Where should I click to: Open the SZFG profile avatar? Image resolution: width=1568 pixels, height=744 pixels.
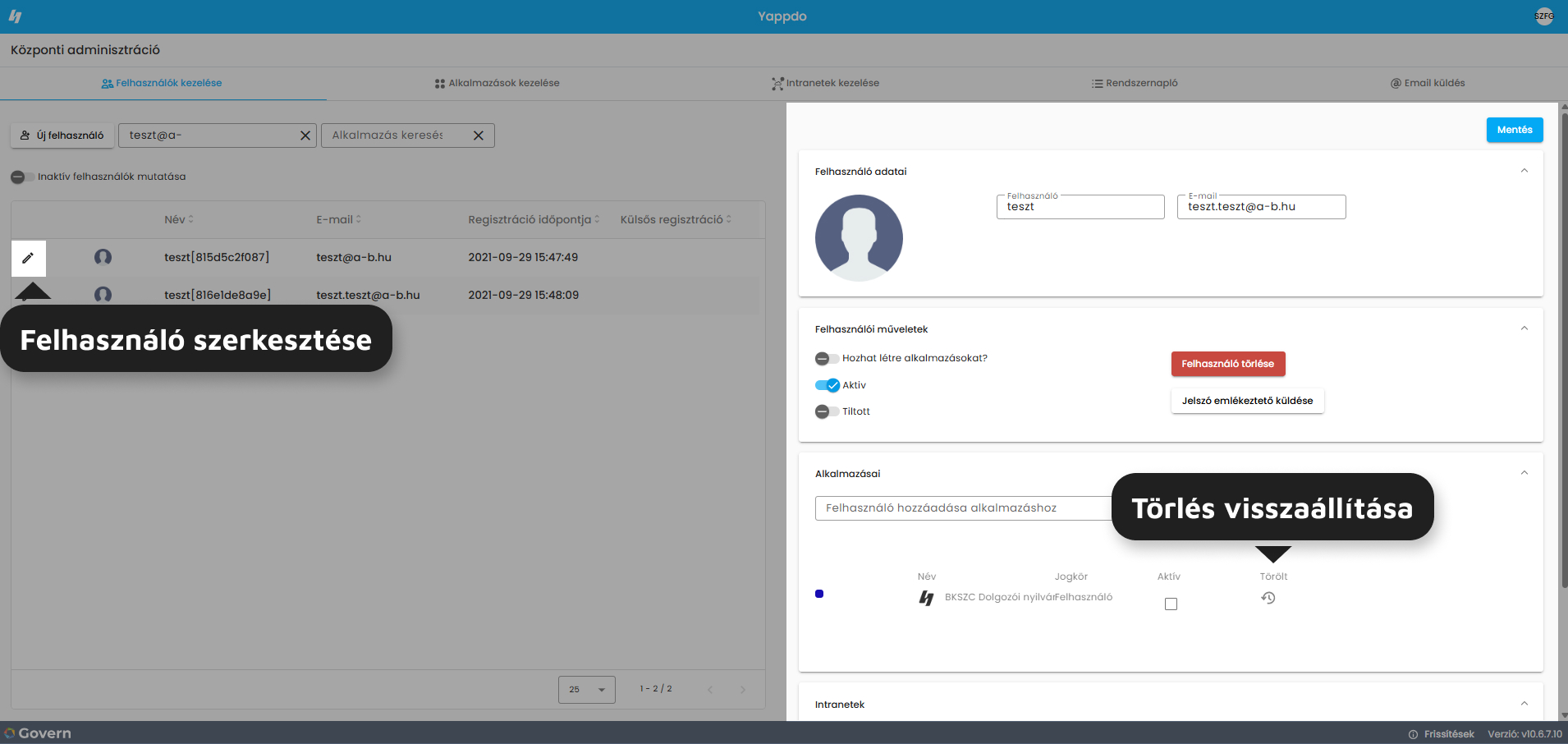tap(1544, 16)
